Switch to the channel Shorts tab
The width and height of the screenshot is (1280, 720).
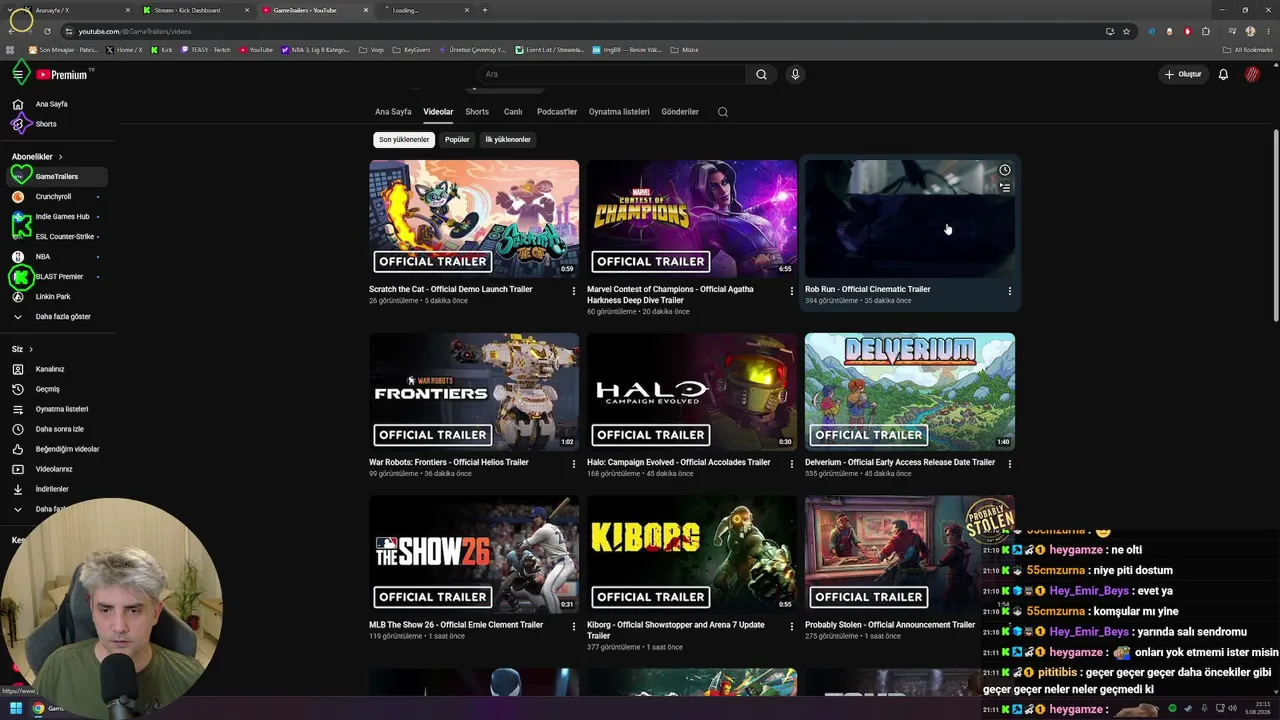(477, 112)
